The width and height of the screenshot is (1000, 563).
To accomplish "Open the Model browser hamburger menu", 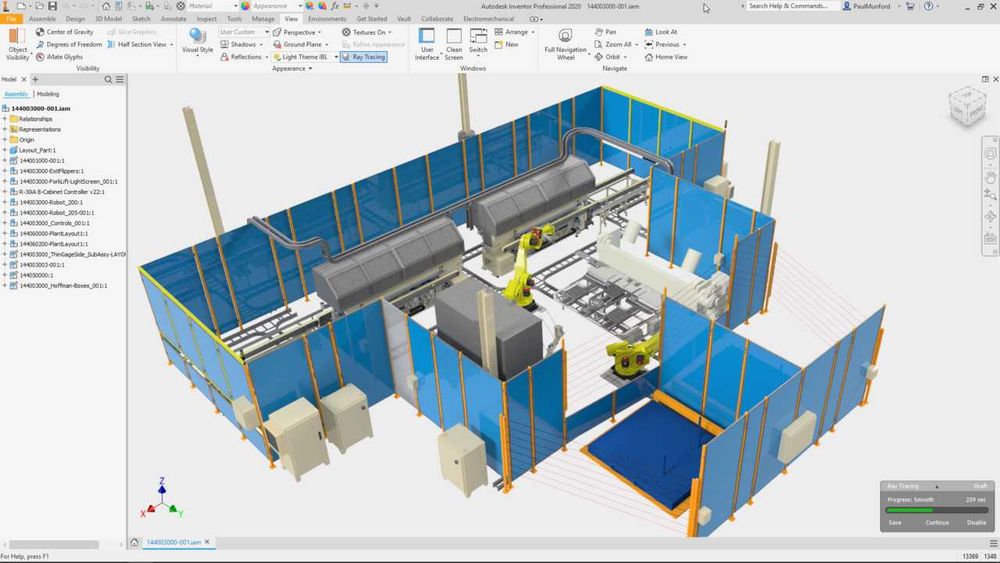I will 120,79.
